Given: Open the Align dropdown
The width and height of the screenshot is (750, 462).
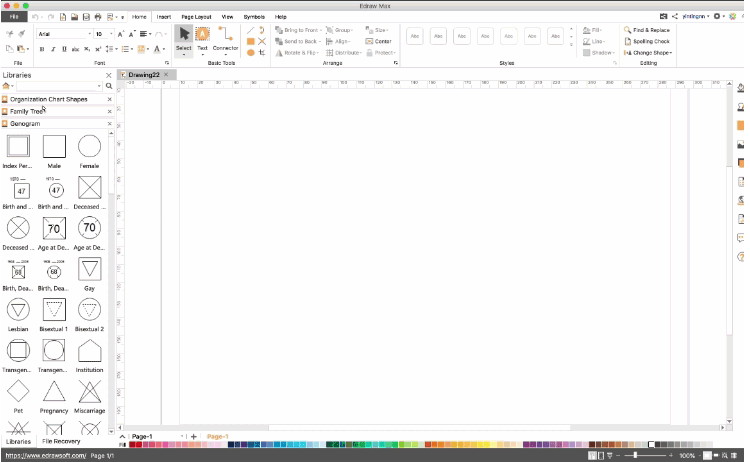Looking at the screenshot, I should (338, 42).
